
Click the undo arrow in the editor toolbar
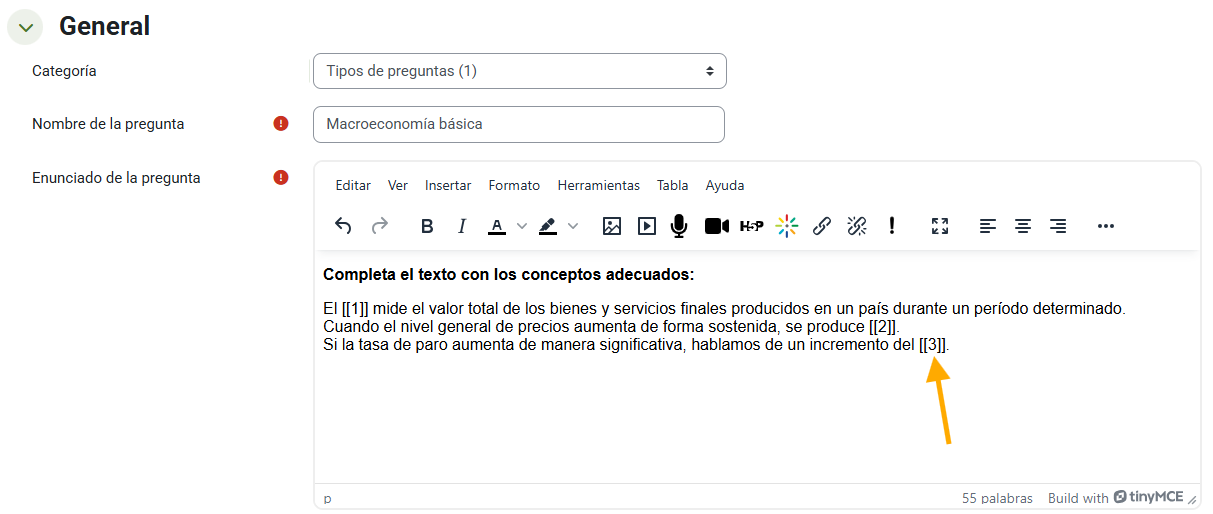pos(343,226)
